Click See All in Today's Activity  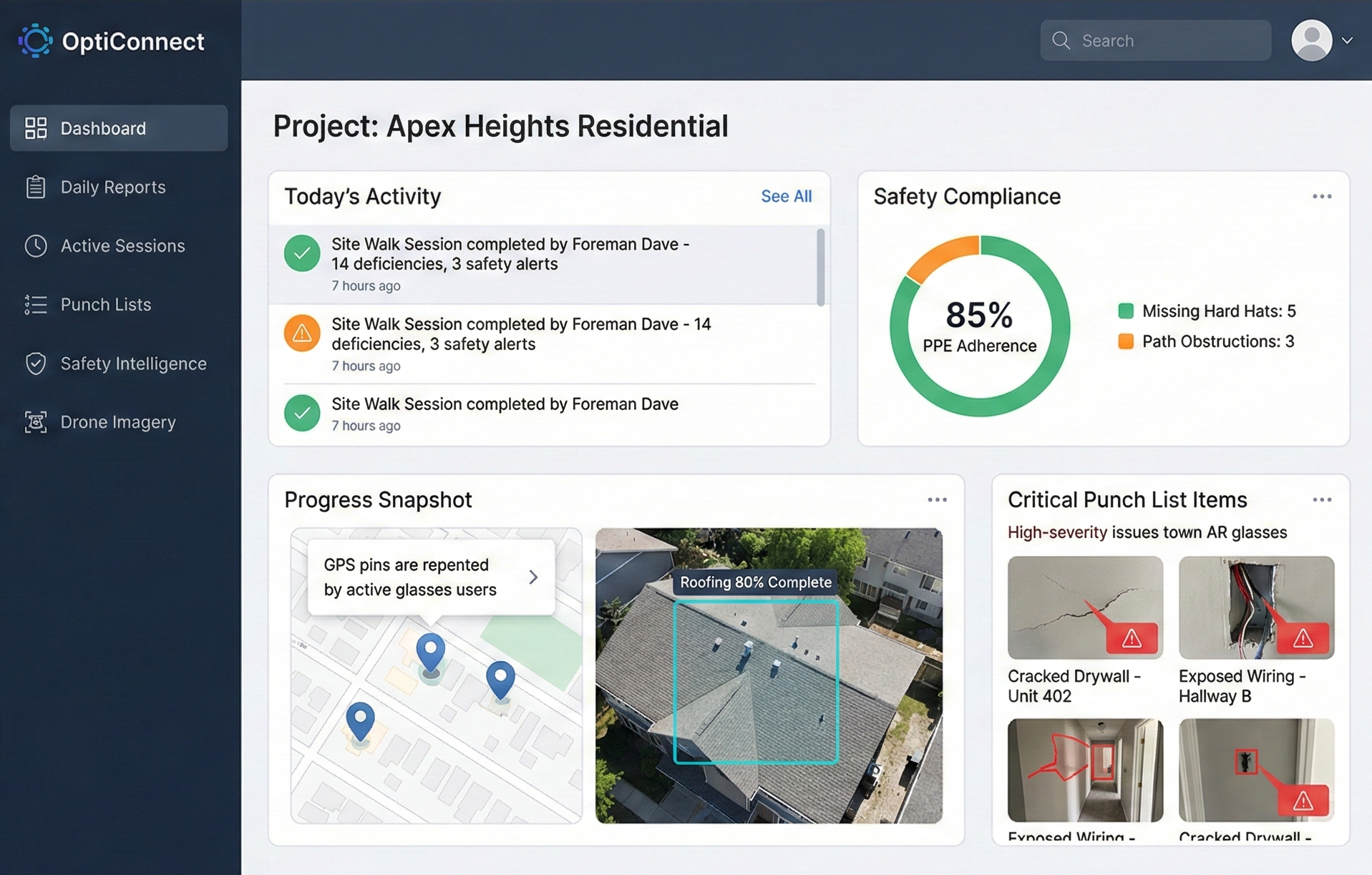[x=786, y=195]
